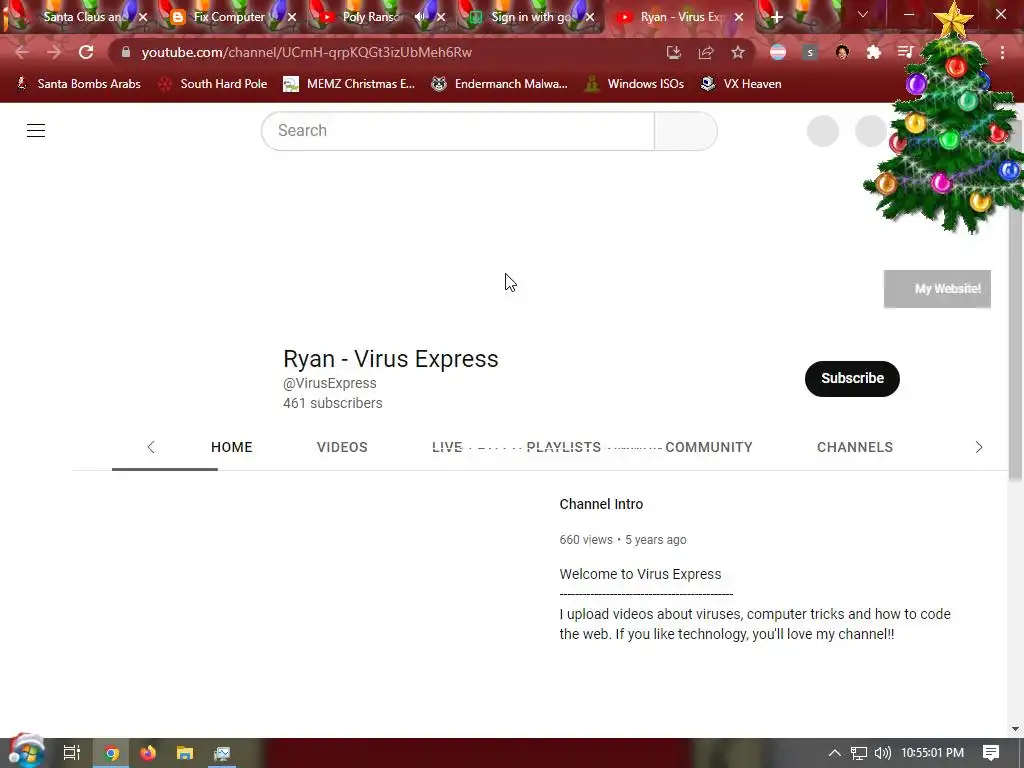
Task: Focus the YouTube Search field
Action: point(458,131)
